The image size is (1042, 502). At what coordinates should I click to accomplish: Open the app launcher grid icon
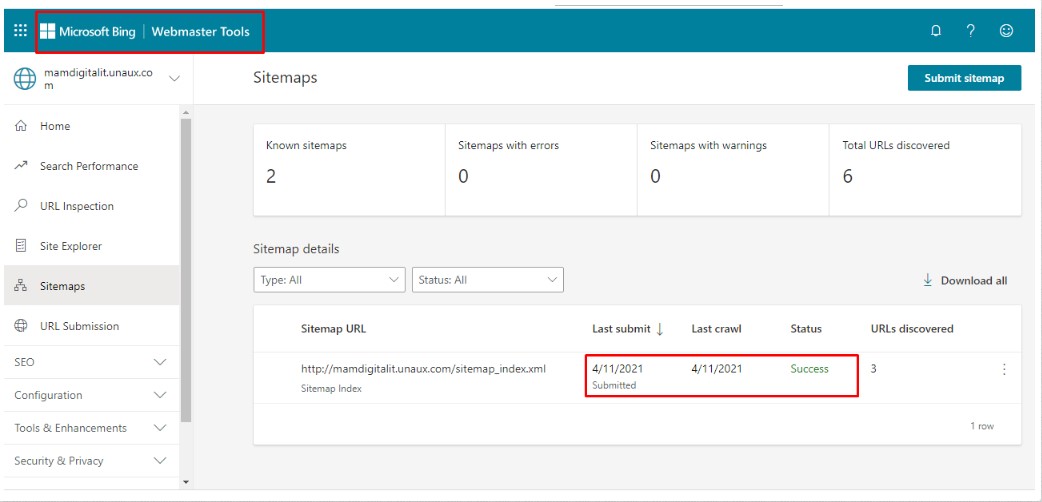point(20,31)
